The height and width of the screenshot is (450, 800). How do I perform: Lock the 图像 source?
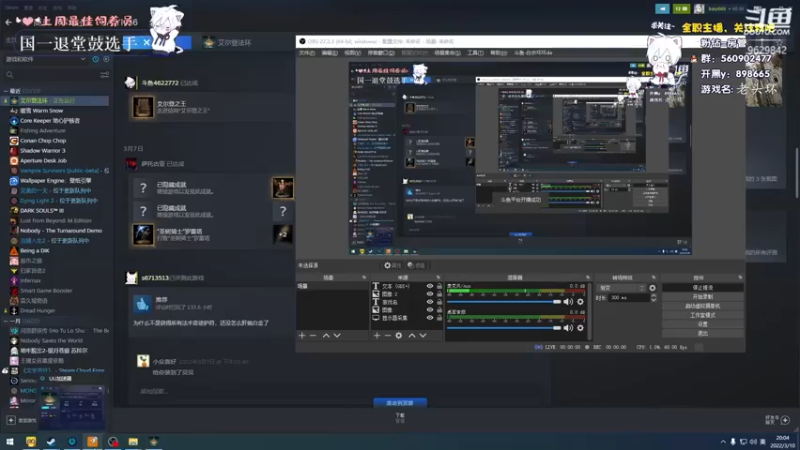[x=439, y=310]
